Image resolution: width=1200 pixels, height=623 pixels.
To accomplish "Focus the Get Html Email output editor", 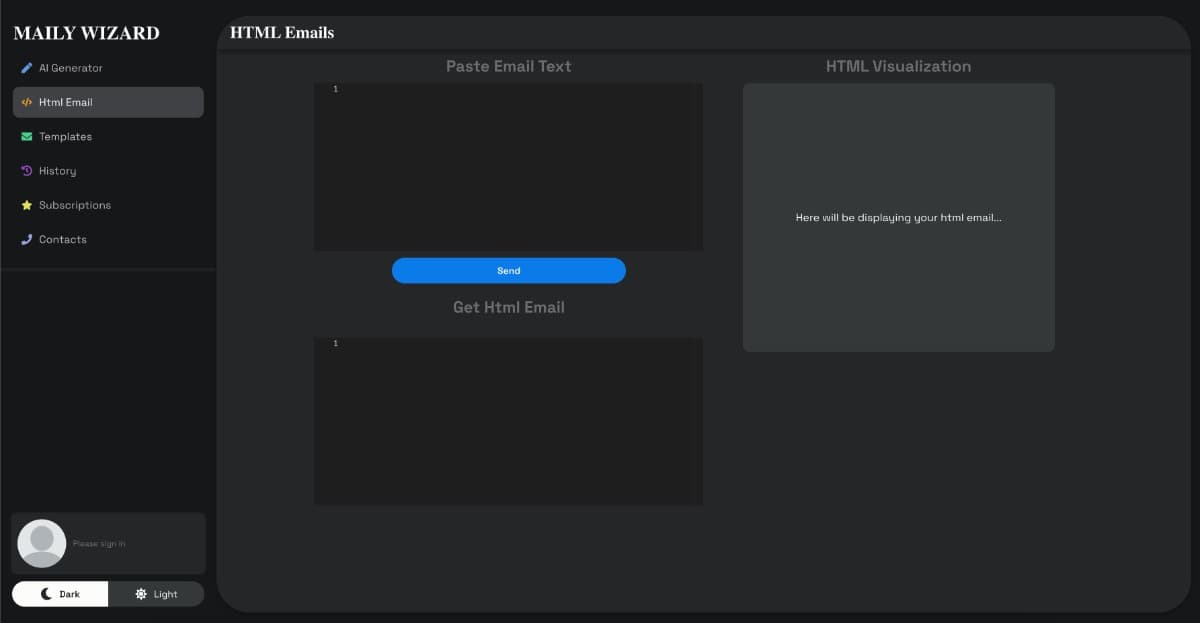I will (x=508, y=421).
